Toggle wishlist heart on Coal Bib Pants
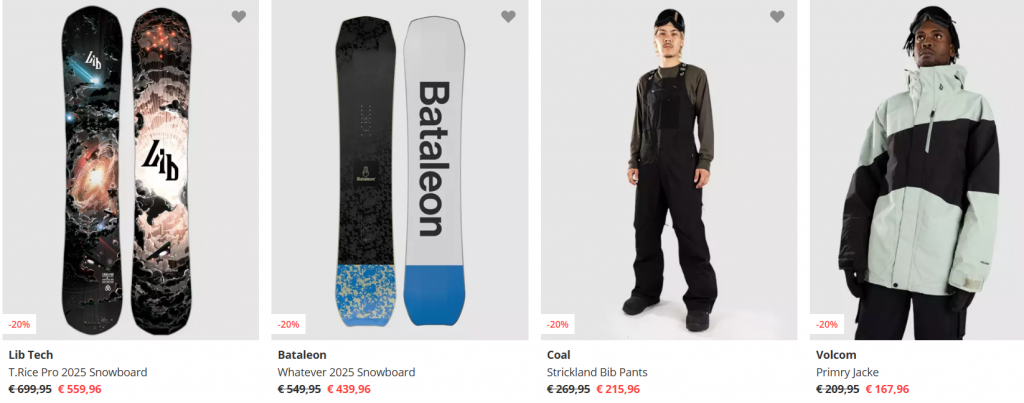This screenshot has width=1024, height=403. (x=777, y=16)
